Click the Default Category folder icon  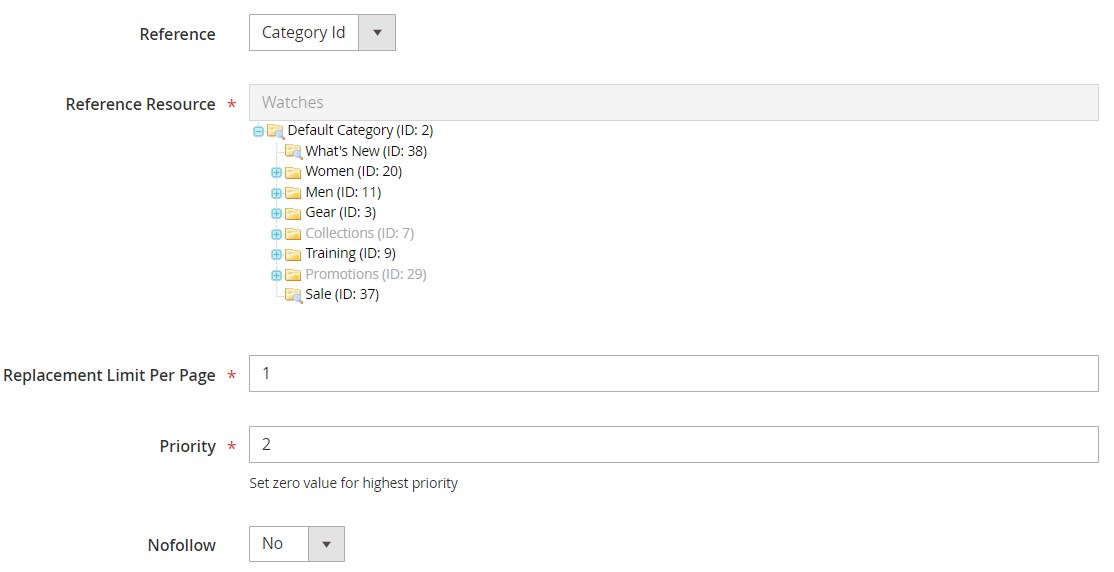click(x=275, y=131)
